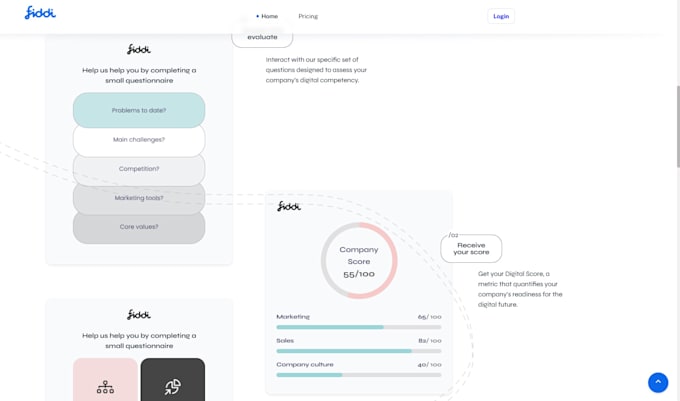Click the organization chart icon on pink tile
Screen dimensions: 680x401
pyautogui.click(x=105, y=387)
